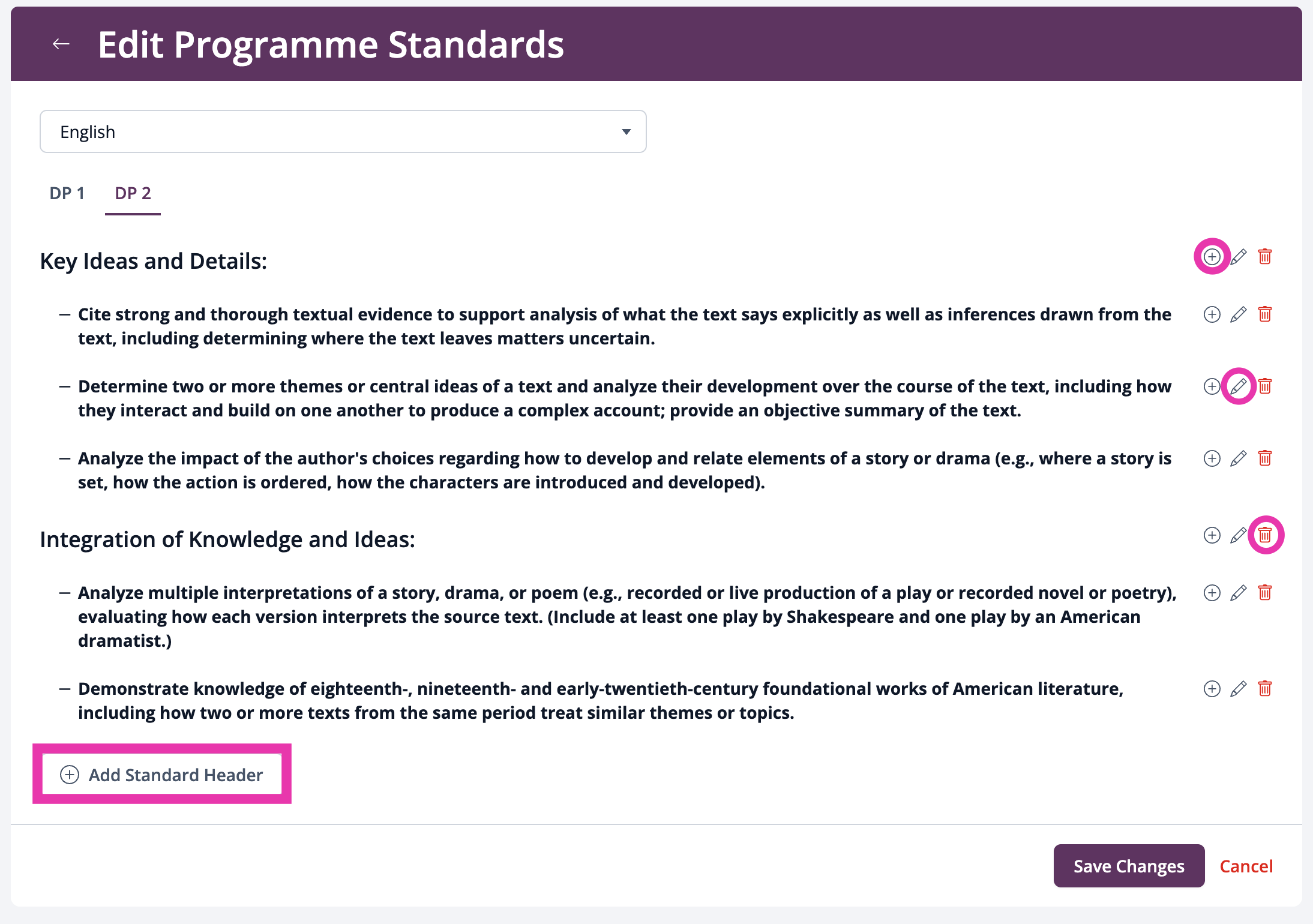The image size is (1313, 924).
Task: Edit the Key Ideas and Details header
Action: pos(1239,257)
